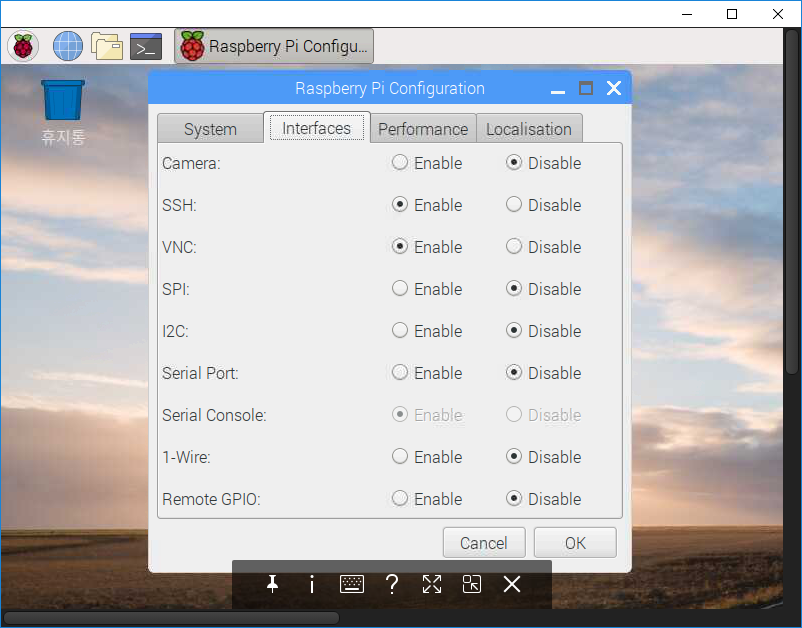The image size is (802, 628).
Task: Show VNC connection information icon
Action: click(312, 584)
